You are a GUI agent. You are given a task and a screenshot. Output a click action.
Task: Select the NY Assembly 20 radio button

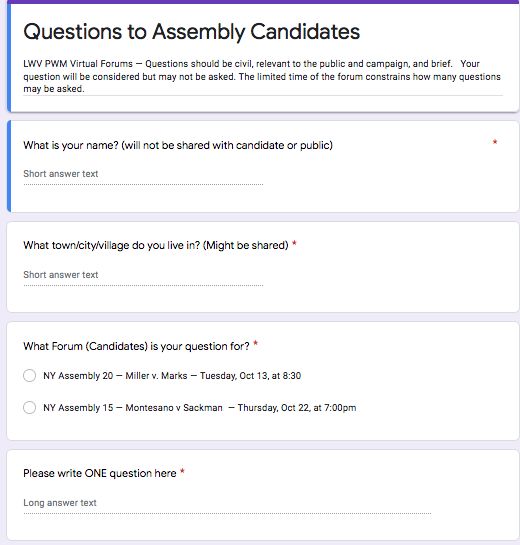[x=30, y=375]
